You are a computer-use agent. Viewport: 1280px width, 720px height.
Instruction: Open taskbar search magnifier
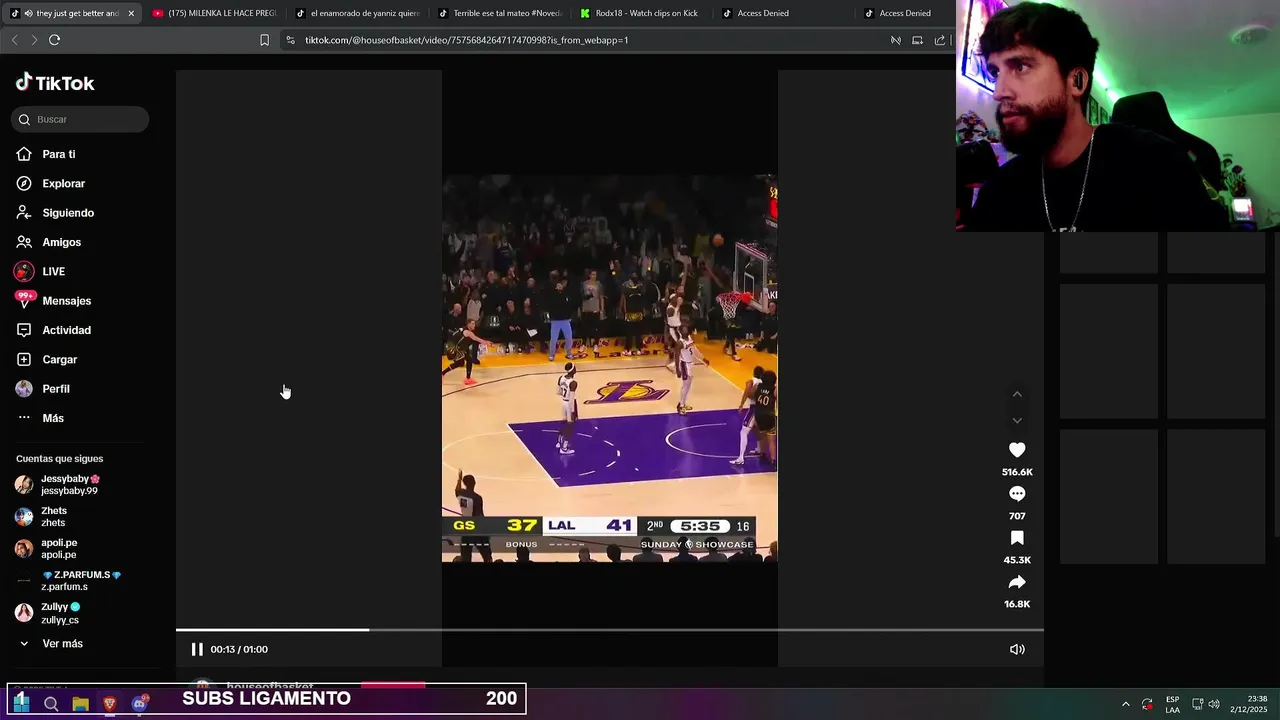[x=51, y=703]
